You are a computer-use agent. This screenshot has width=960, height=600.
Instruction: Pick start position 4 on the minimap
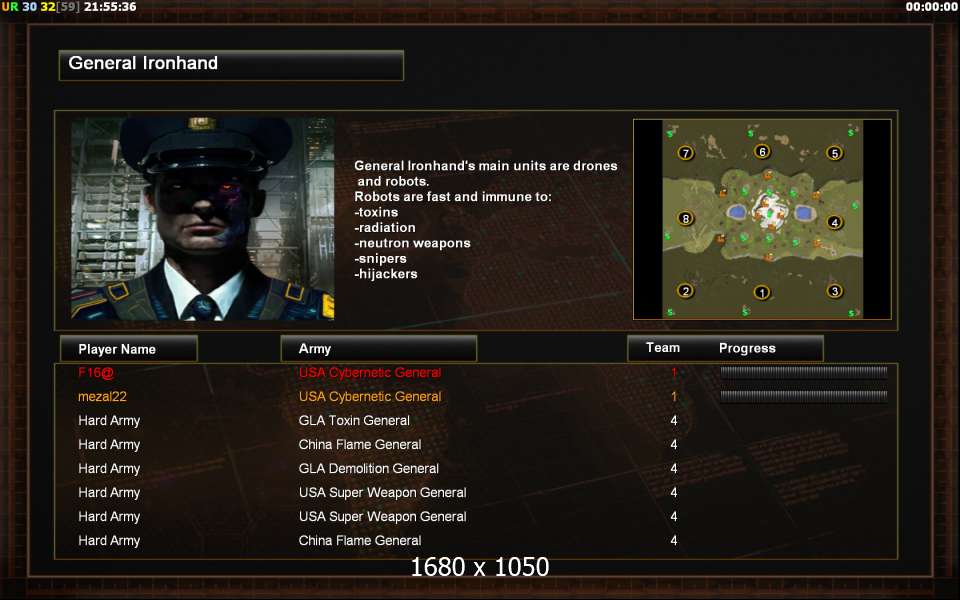pos(834,222)
